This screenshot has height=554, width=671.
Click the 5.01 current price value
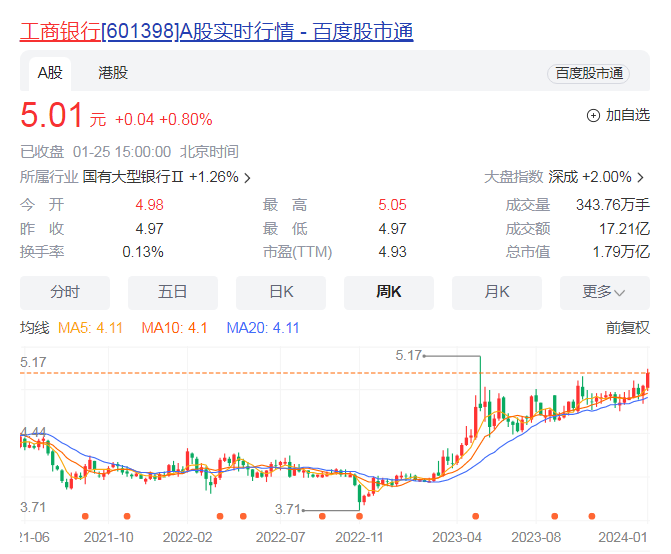pyautogui.click(x=51, y=115)
